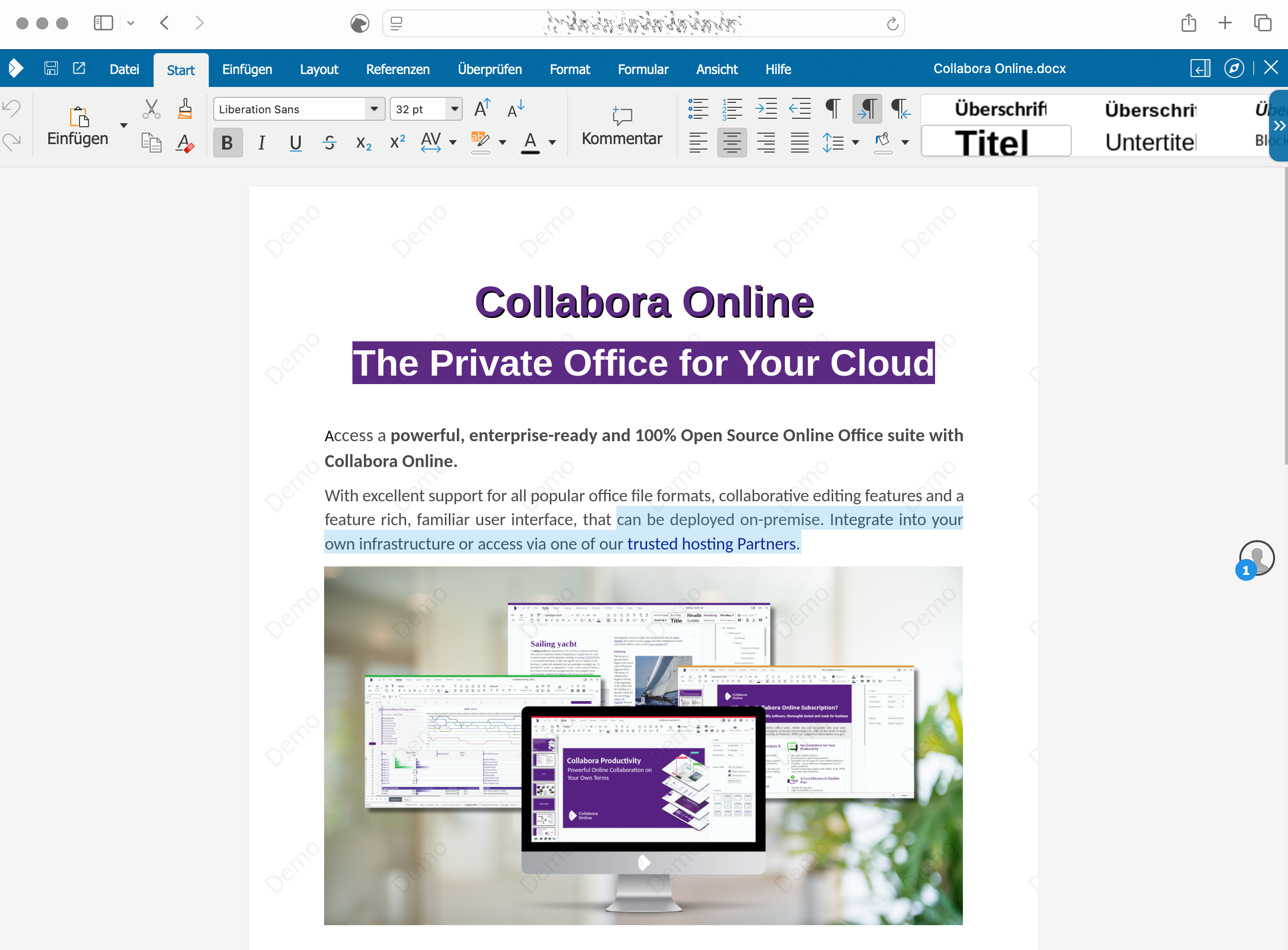1288x950 pixels.
Task: Save the document with the floppy disk icon
Action: coord(51,69)
